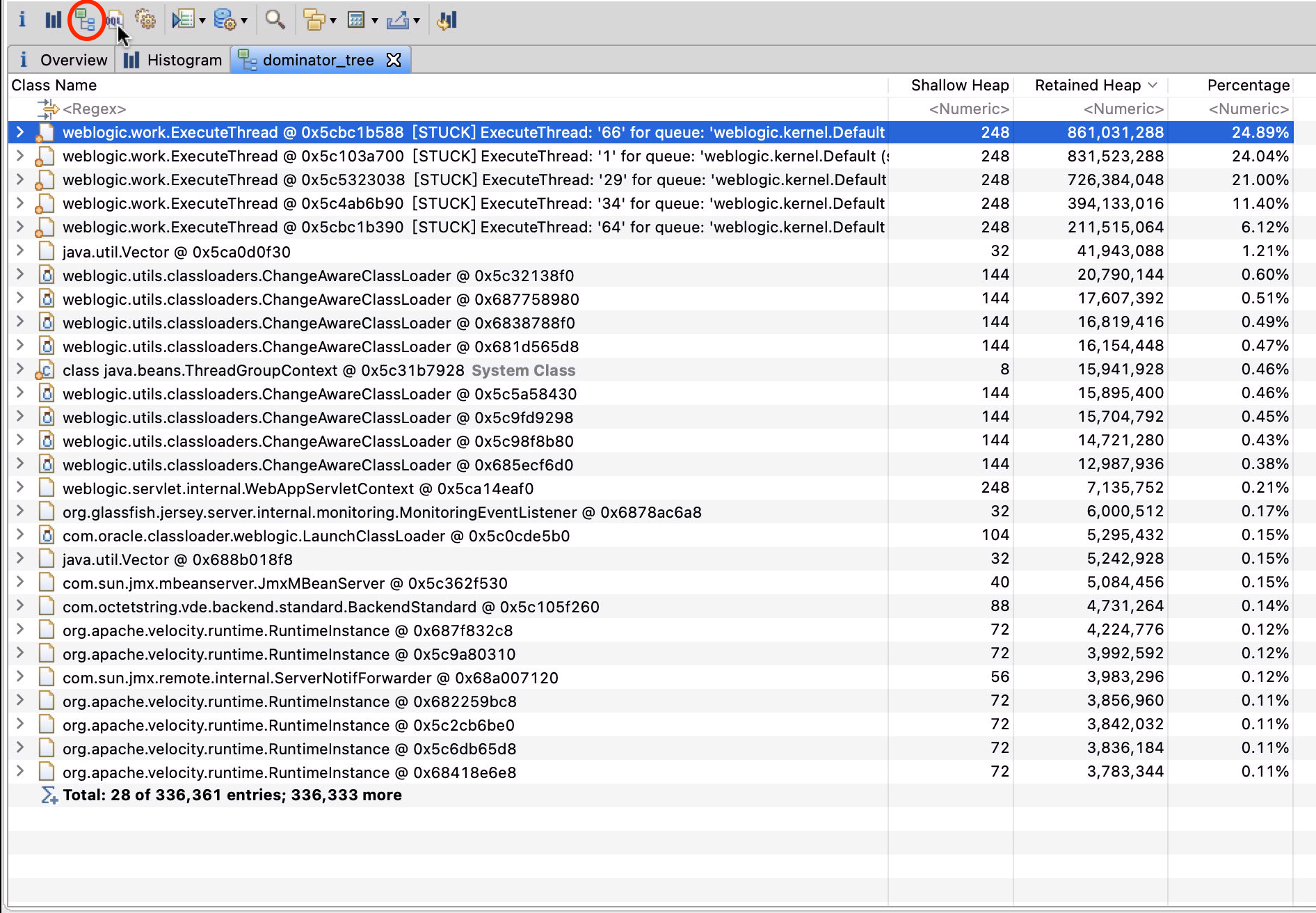The image size is (1316, 913).
Task: Click the sigma icon on the Total row
Action: [x=49, y=795]
